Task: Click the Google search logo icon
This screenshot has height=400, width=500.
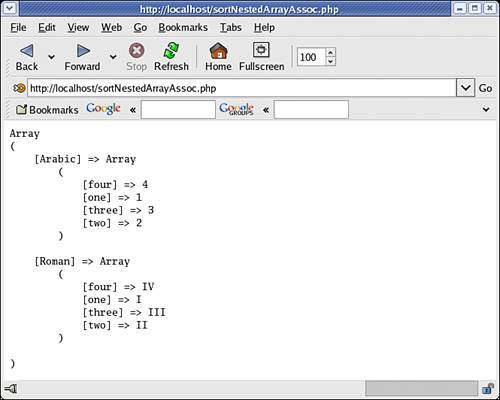Action: (x=103, y=109)
